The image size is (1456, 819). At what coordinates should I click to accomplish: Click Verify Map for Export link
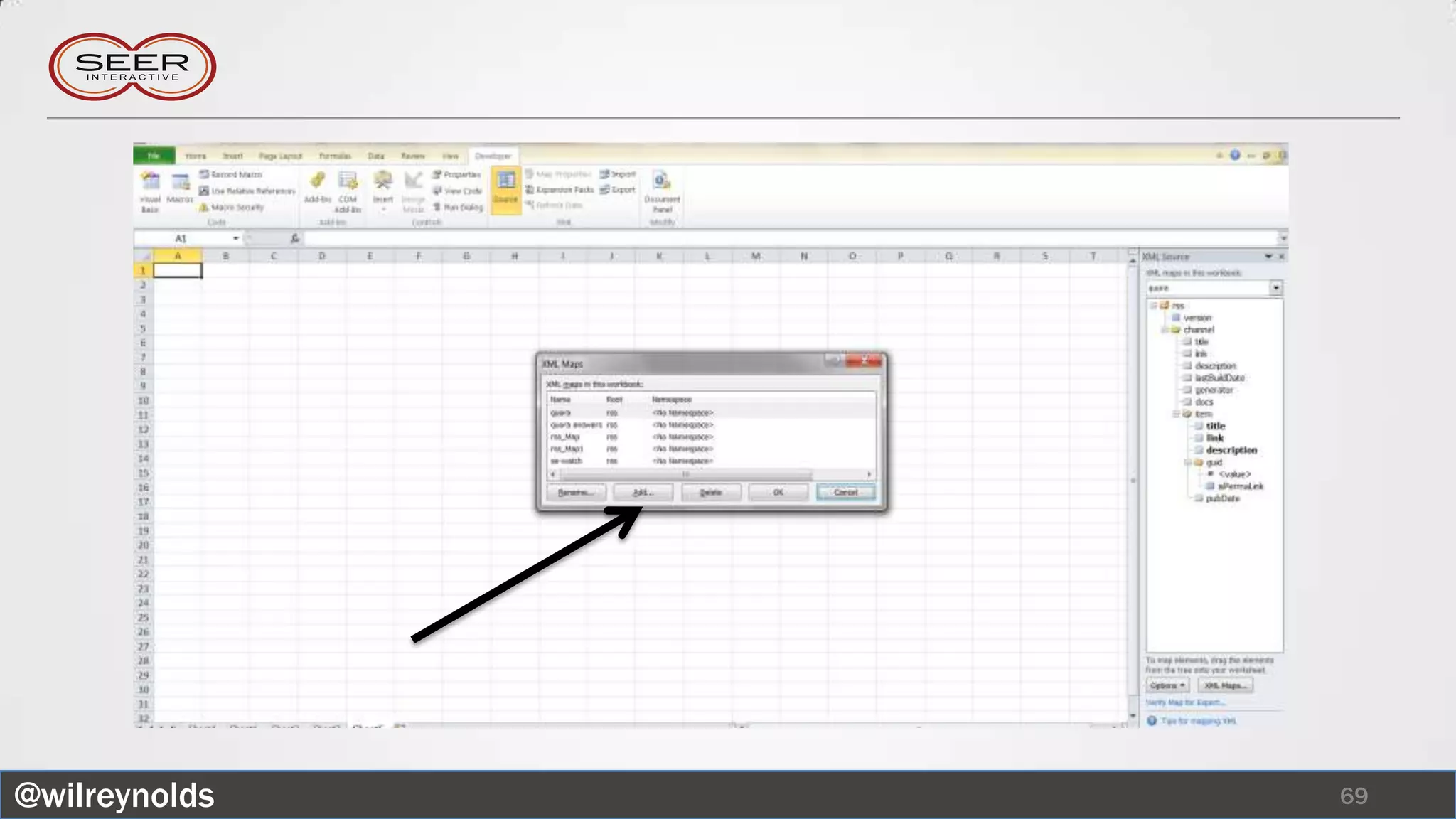coord(1185,702)
